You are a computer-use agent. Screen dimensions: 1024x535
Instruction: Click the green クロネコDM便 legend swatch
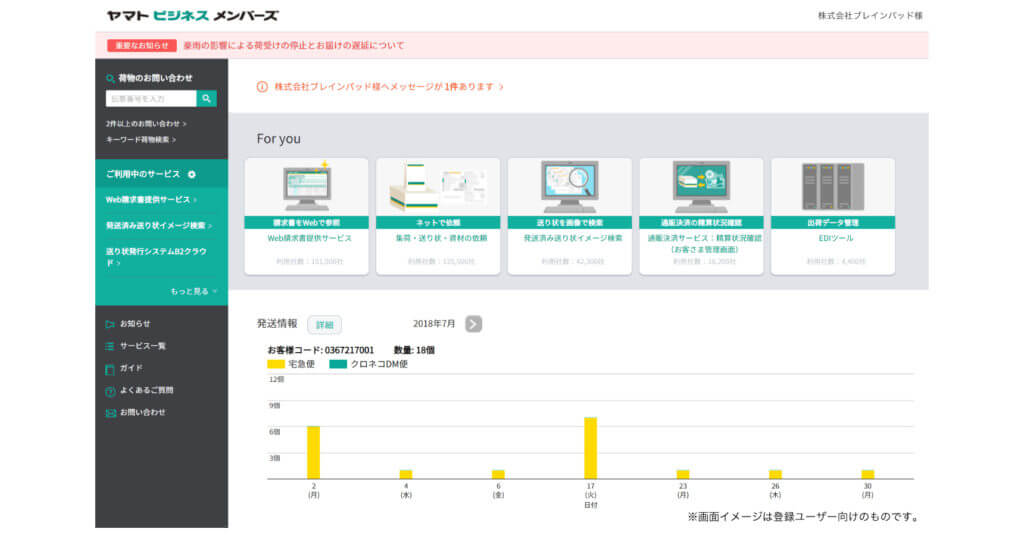click(x=338, y=365)
